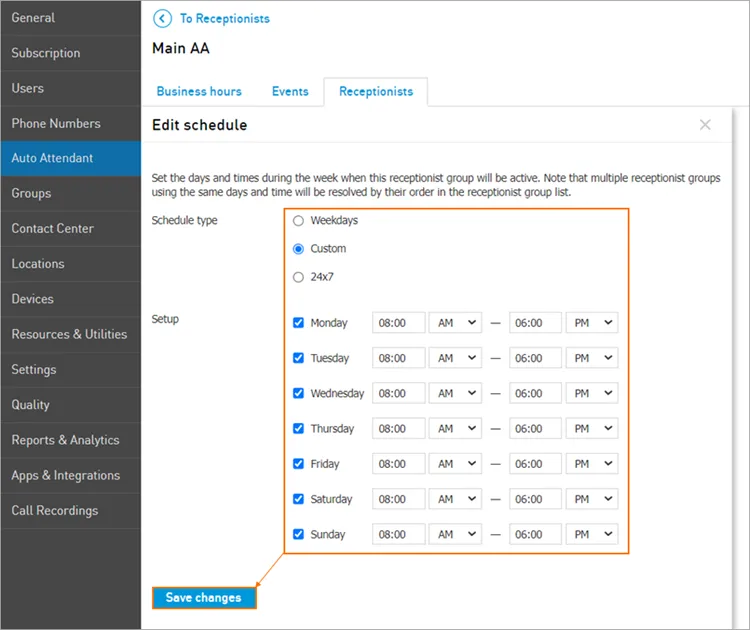Open Devices section
This screenshot has width=750, height=630.
71,299
